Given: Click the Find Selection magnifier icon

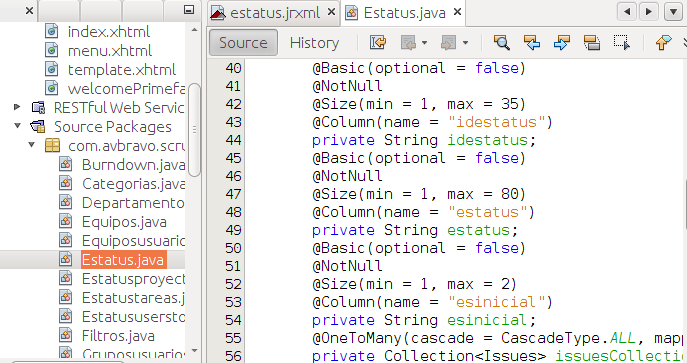Looking at the screenshot, I should (502, 42).
